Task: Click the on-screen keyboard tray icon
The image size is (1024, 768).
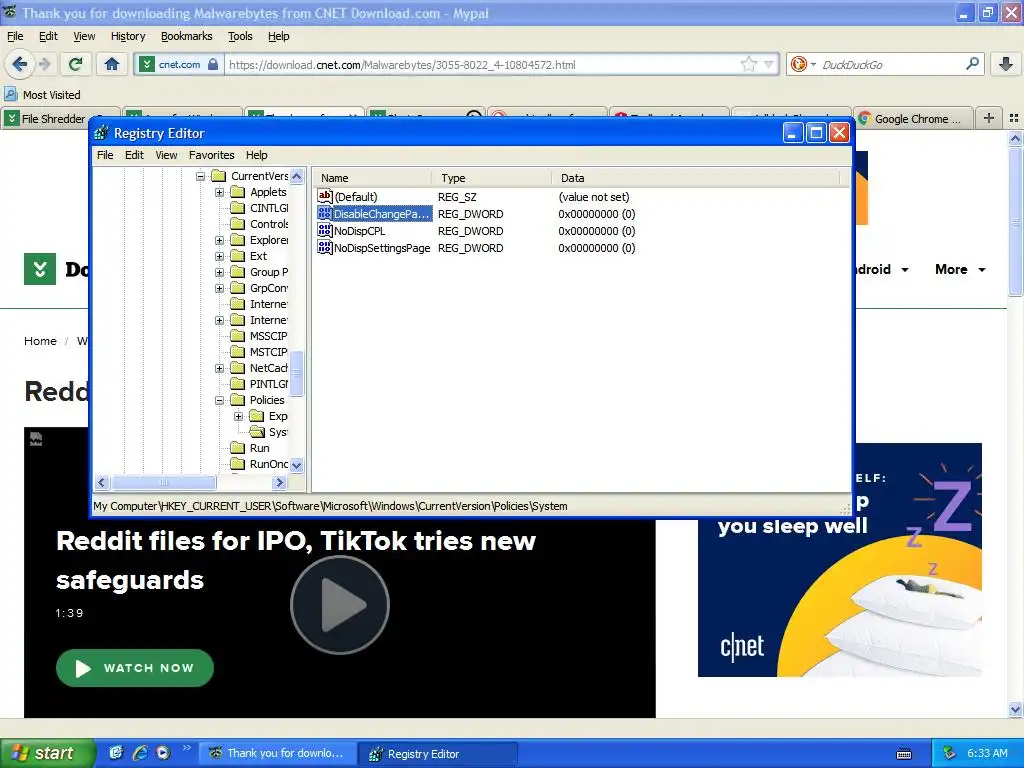Action: (904, 754)
